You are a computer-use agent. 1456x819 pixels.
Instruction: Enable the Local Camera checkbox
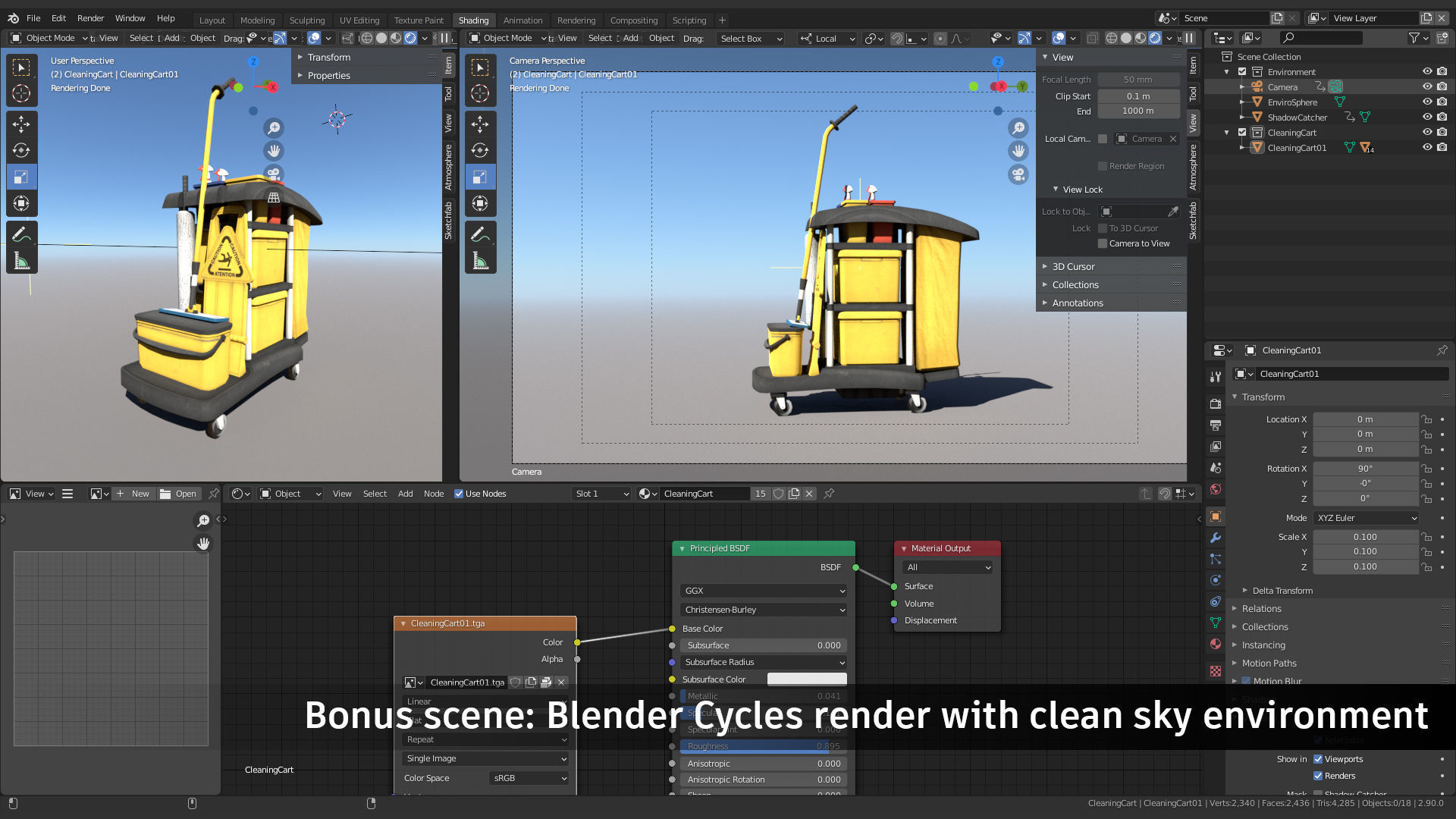coord(1103,139)
